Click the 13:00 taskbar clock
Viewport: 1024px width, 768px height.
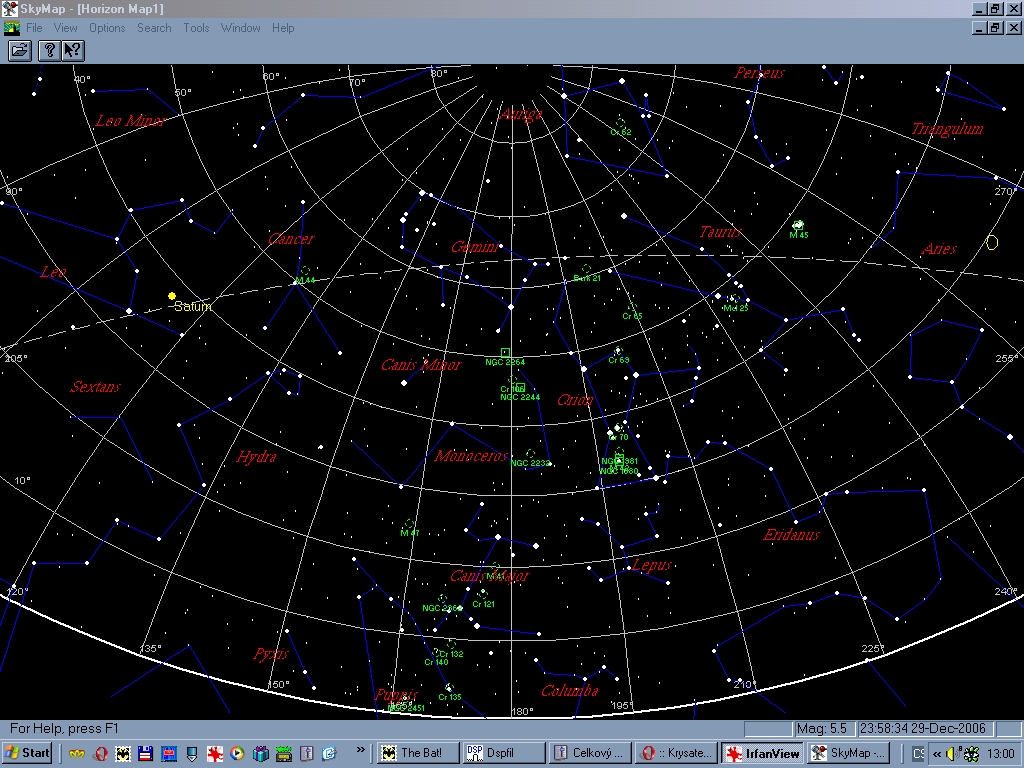tap(1000, 754)
